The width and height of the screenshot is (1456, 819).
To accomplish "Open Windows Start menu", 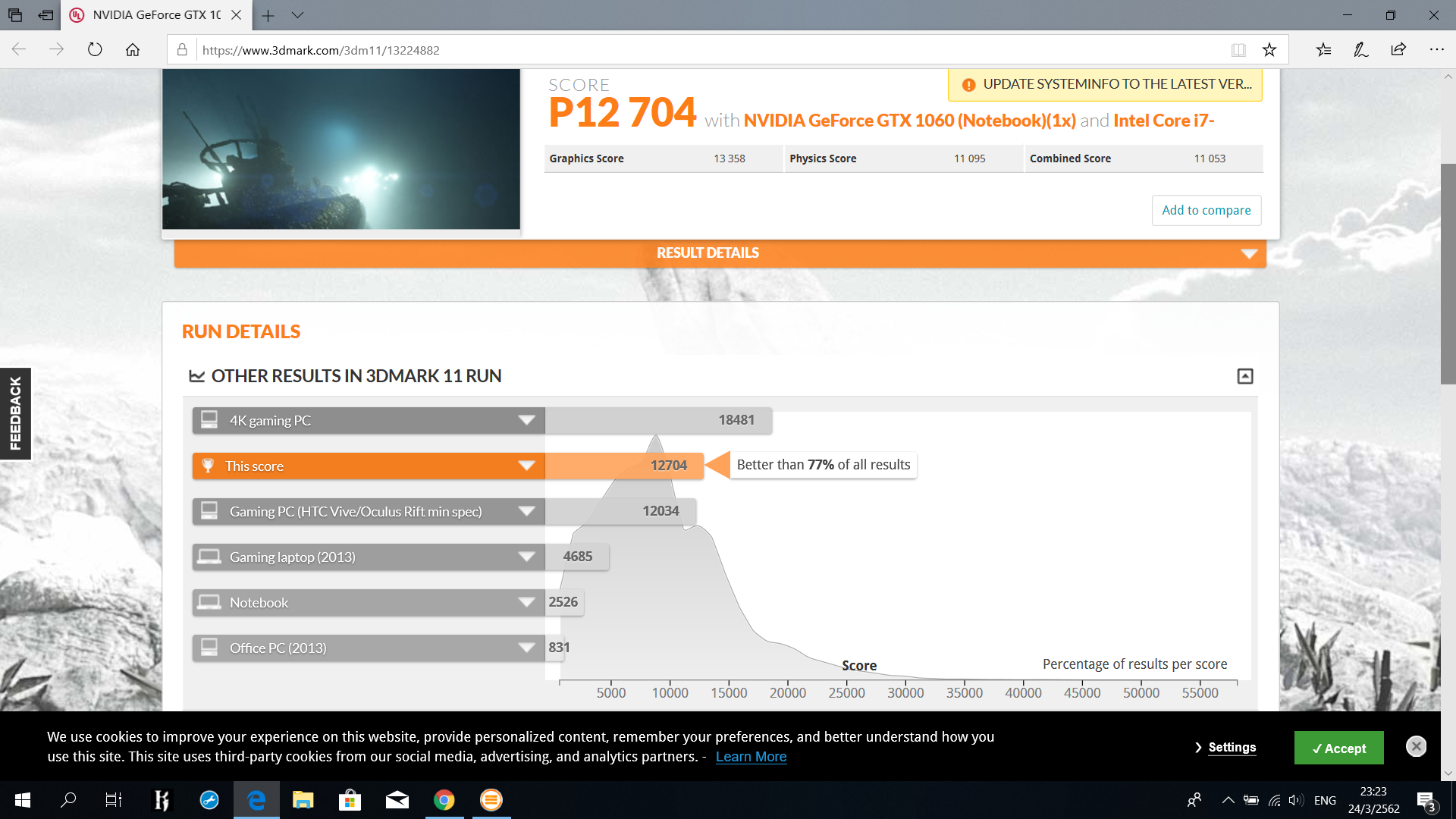I will coord(23,800).
